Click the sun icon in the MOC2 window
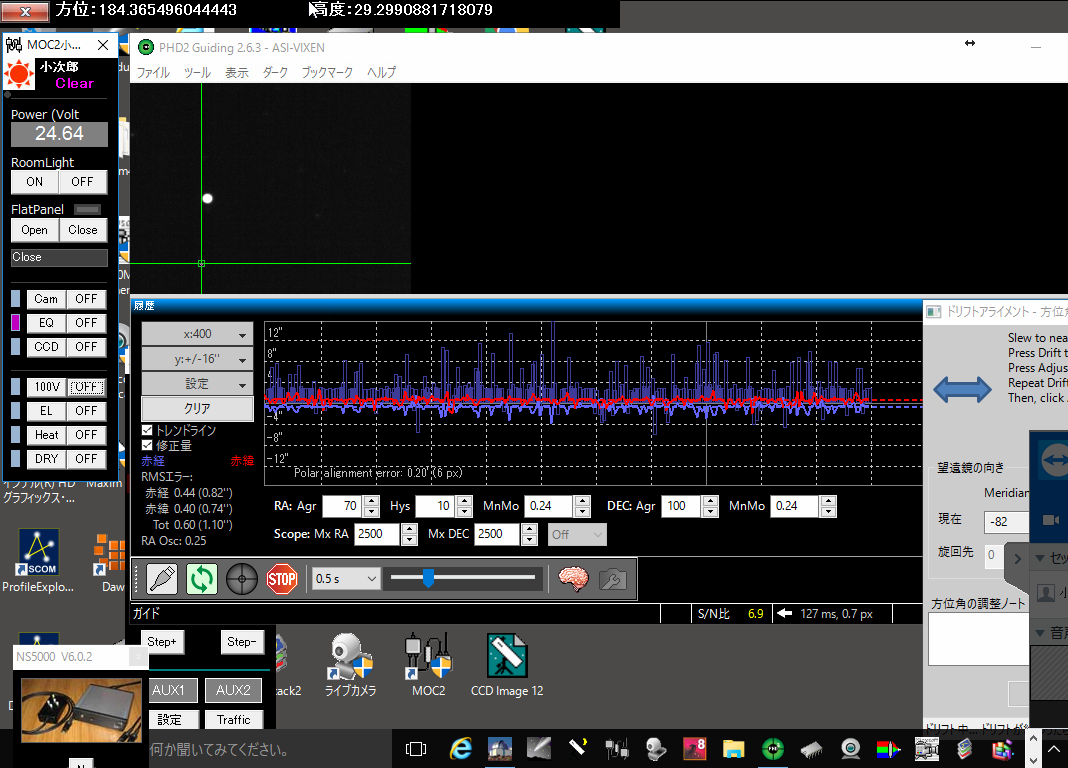Screen dimensions: 1068x768 [19, 74]
